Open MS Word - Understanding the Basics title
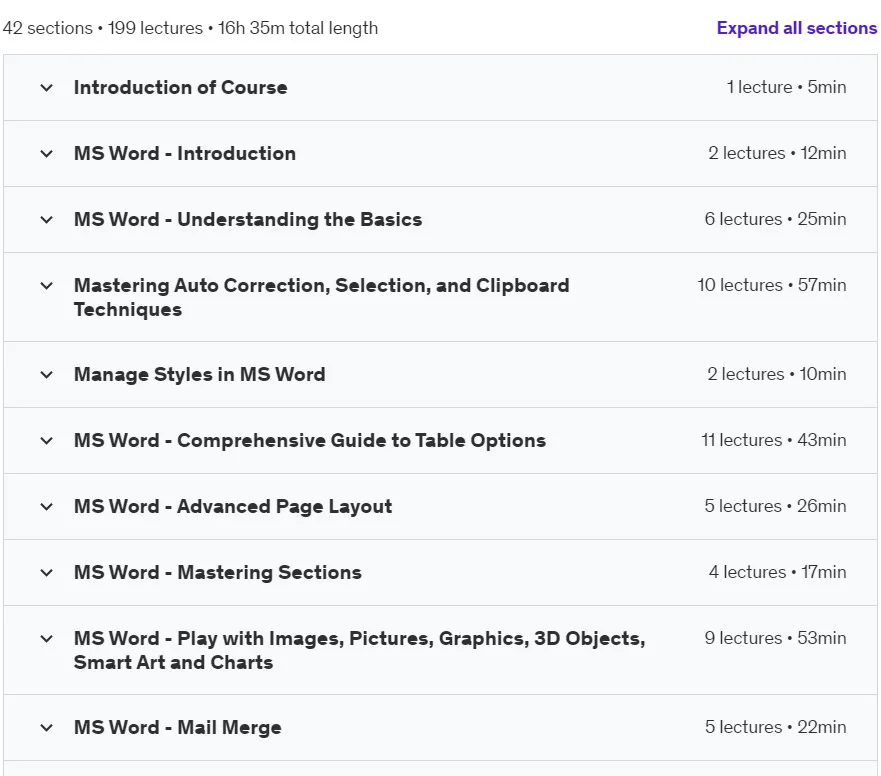Viewport: 881px width, 776px height. [248, 220]
